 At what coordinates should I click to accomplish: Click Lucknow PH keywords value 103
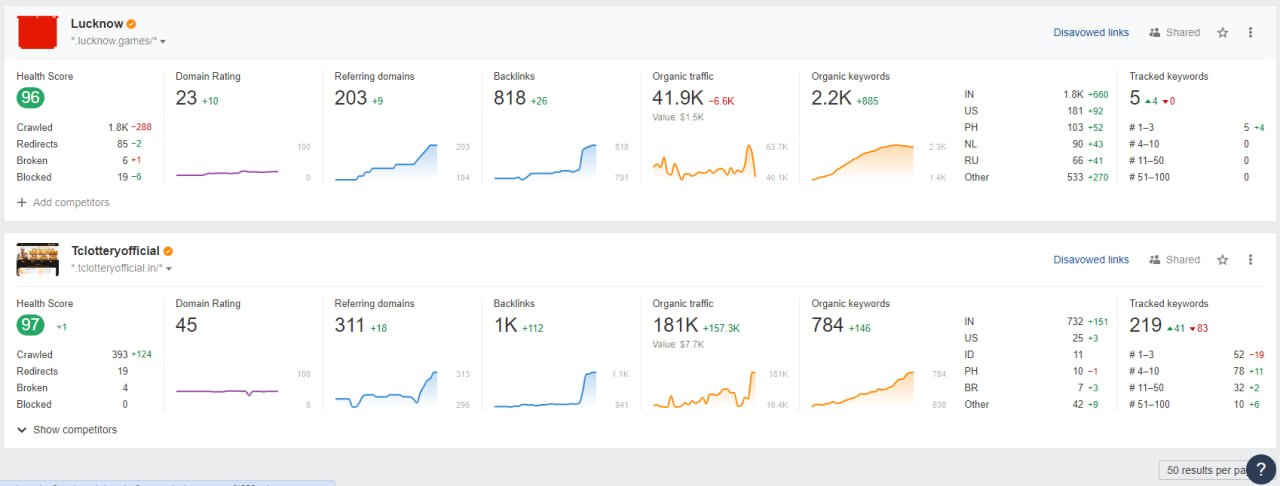[1076, 127]
